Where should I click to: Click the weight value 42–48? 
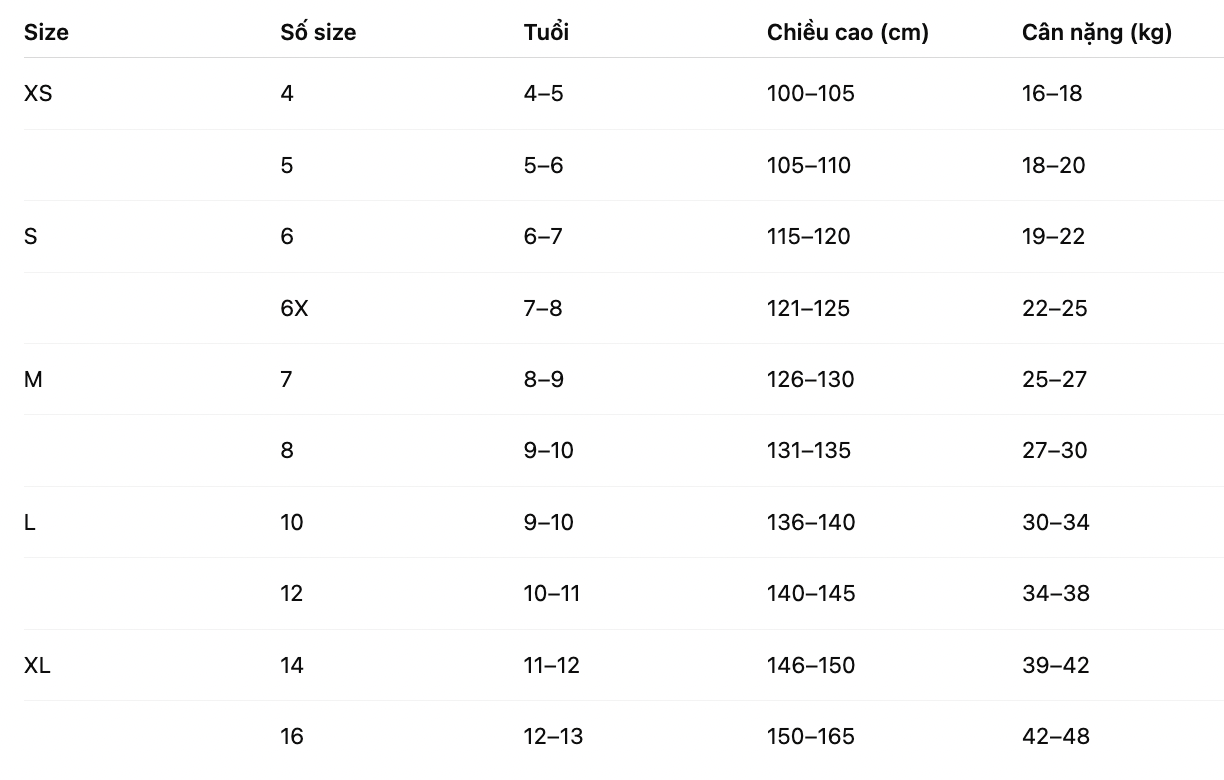coord(1055,737)
